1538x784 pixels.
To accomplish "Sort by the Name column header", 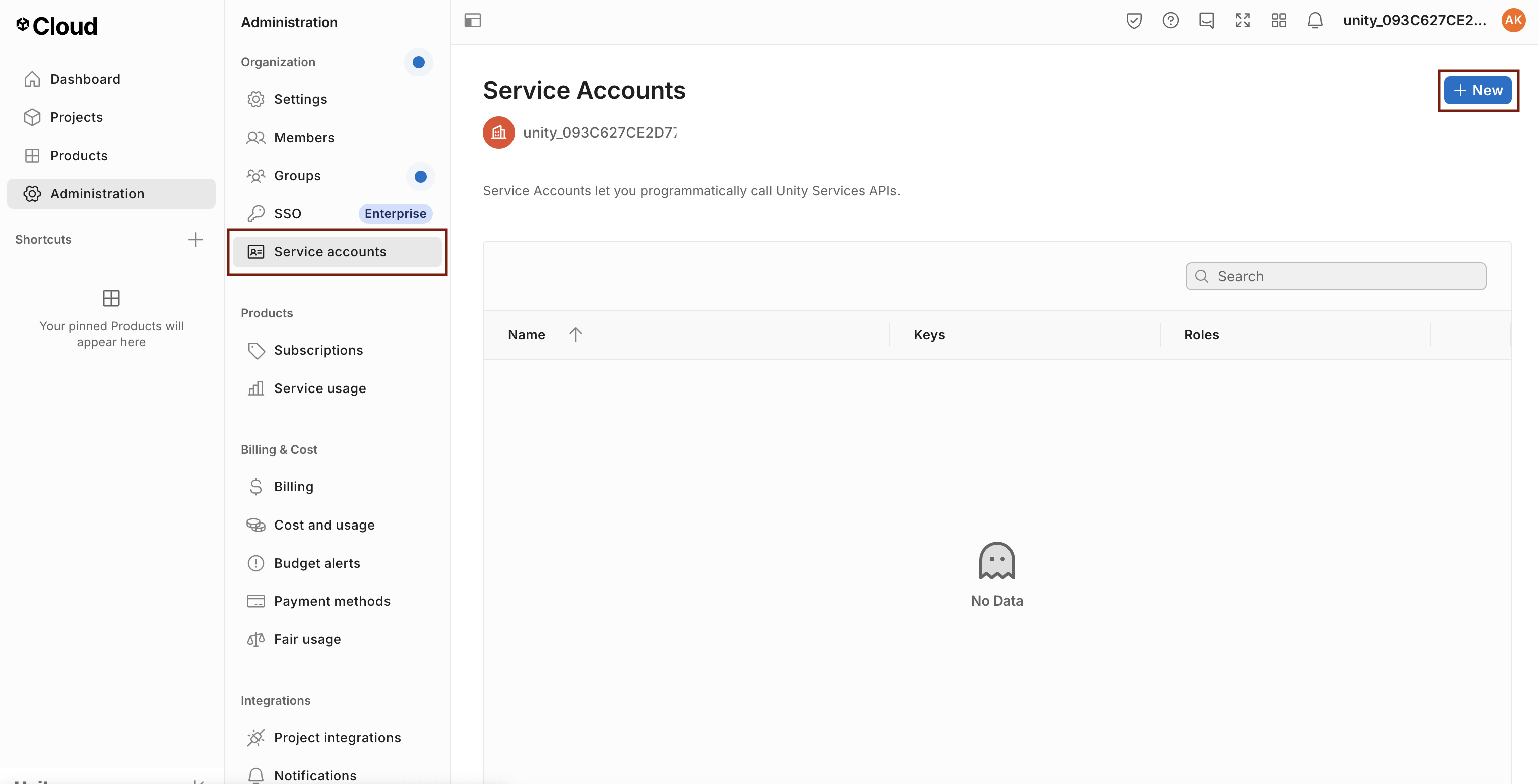I will (x=526, y=334).
